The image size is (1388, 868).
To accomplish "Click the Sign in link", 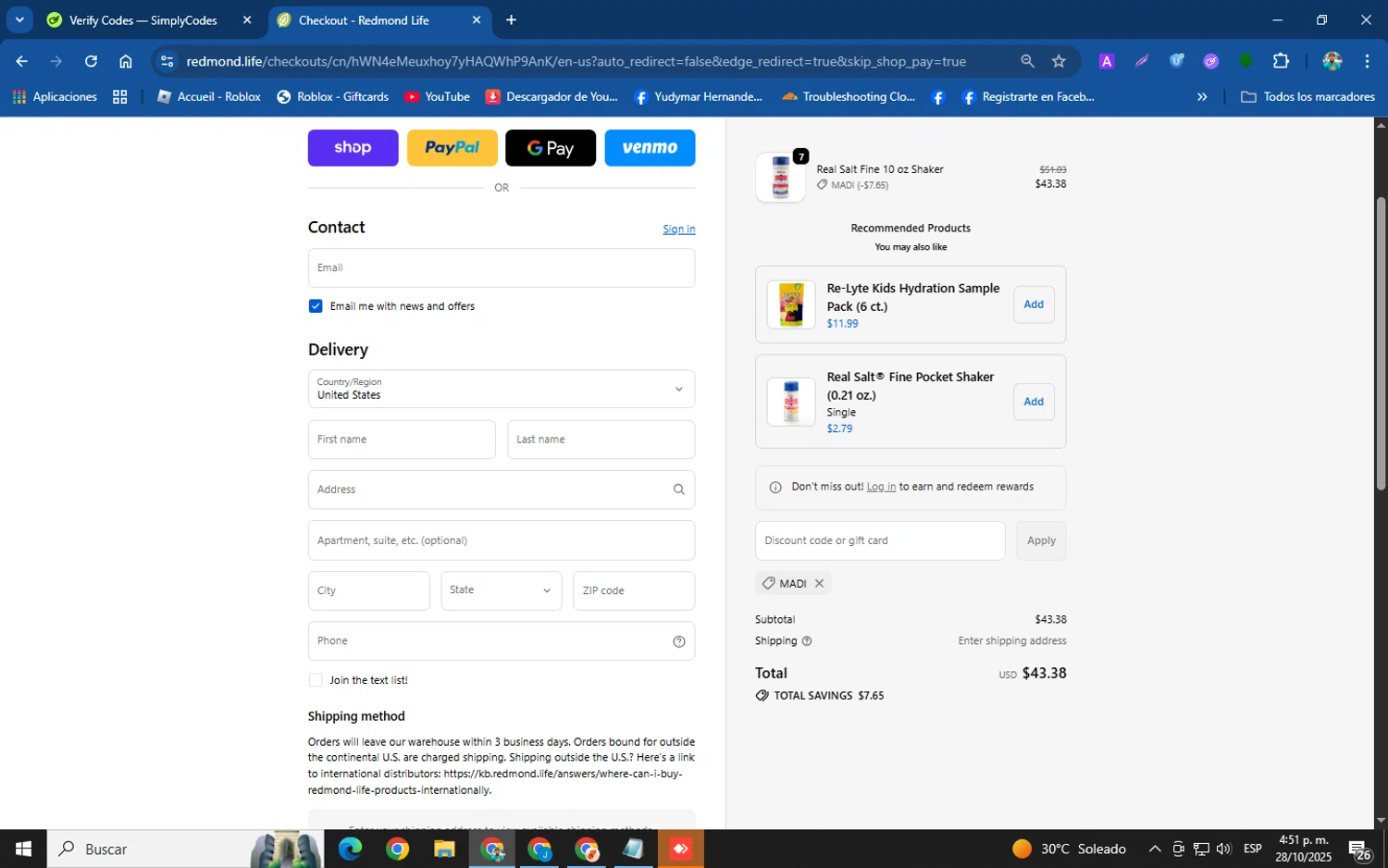I will tap(678, 229).
